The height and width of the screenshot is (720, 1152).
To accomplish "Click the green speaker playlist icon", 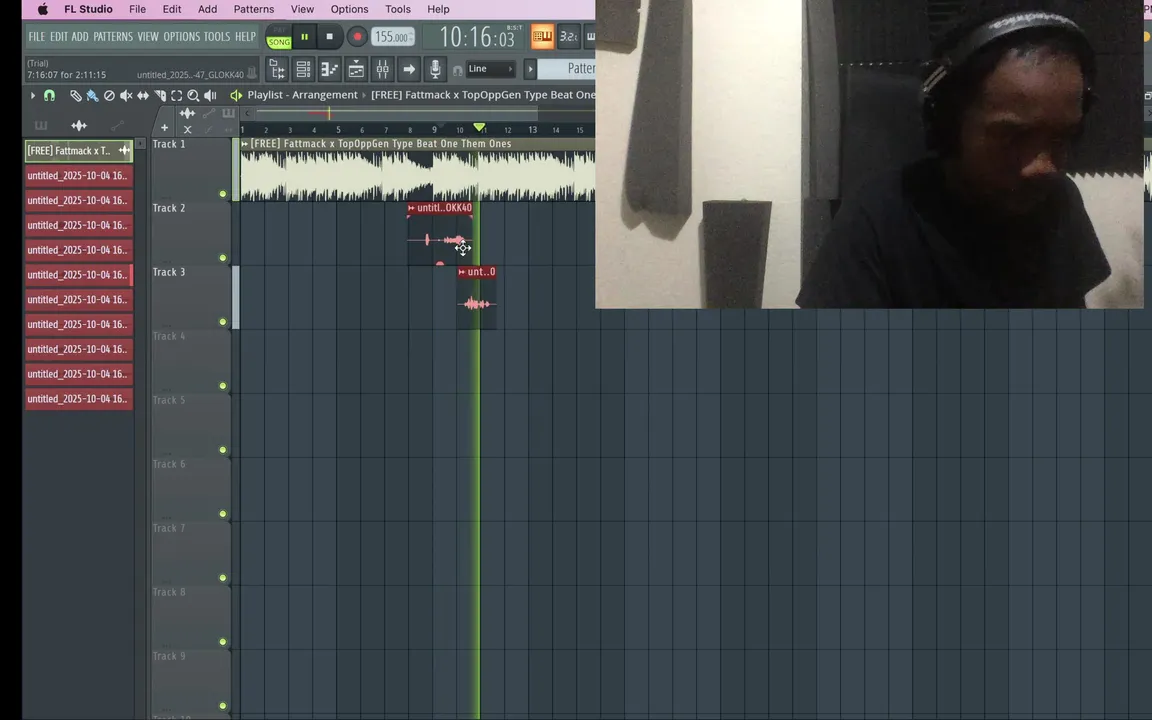I will (236, 95).
